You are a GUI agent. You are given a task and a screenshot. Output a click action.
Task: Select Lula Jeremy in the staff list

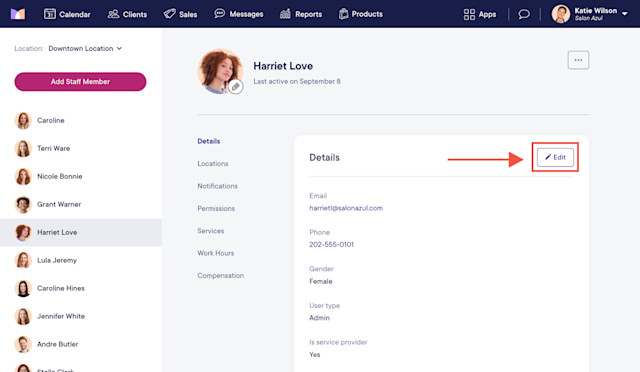(x=81, y=260)
